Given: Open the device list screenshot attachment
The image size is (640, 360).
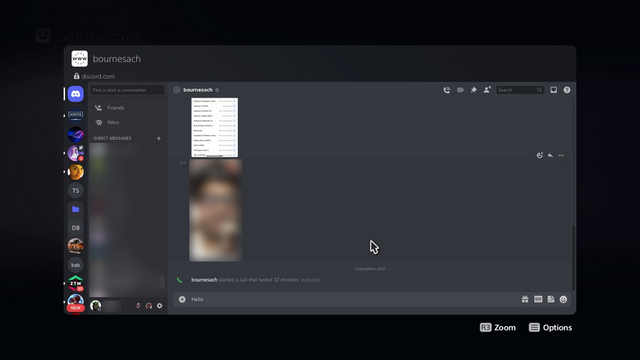Looking at the screenshot, I should click(215, 127).
